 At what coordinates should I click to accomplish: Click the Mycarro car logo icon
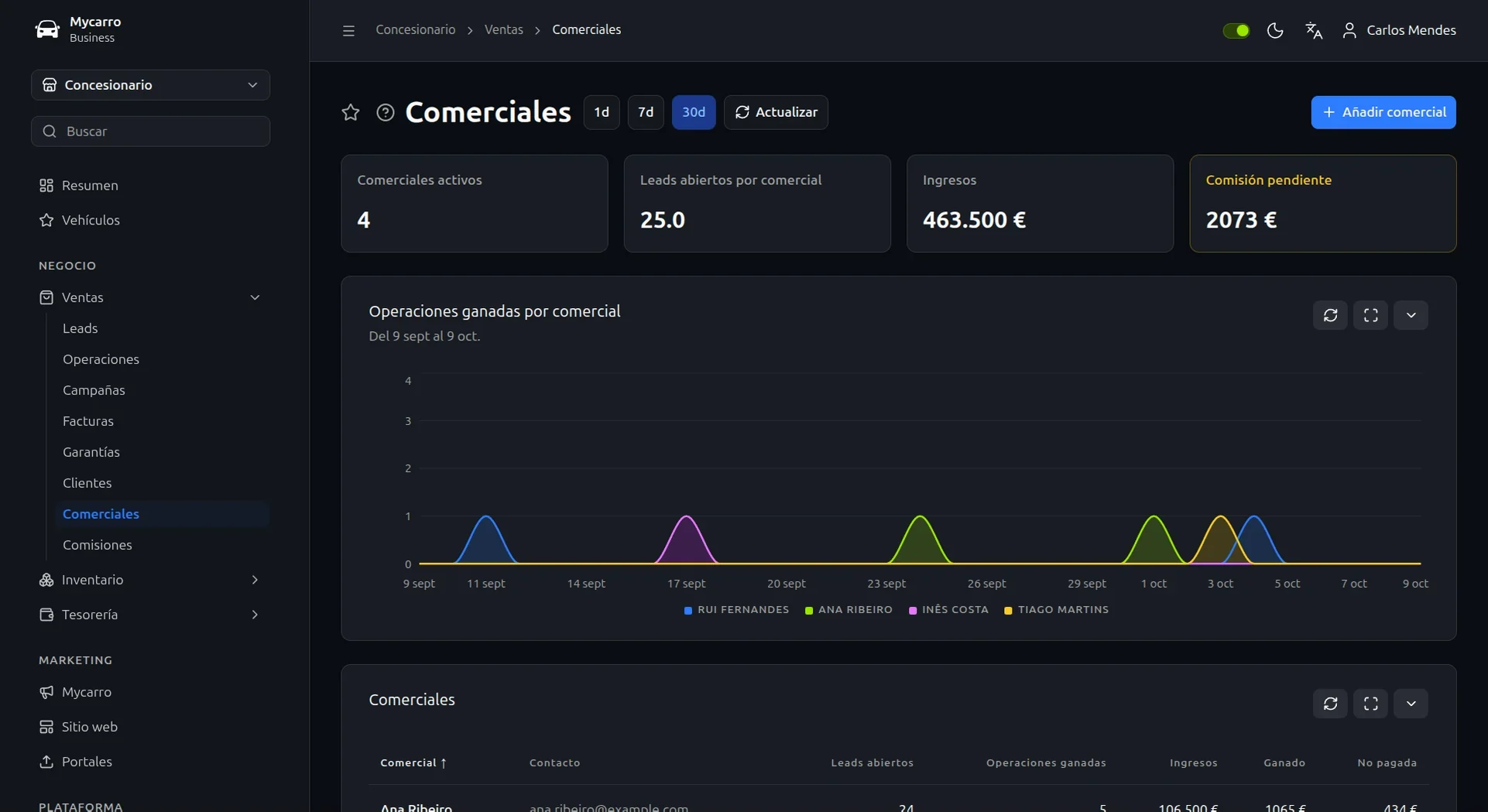coord(47,29)
